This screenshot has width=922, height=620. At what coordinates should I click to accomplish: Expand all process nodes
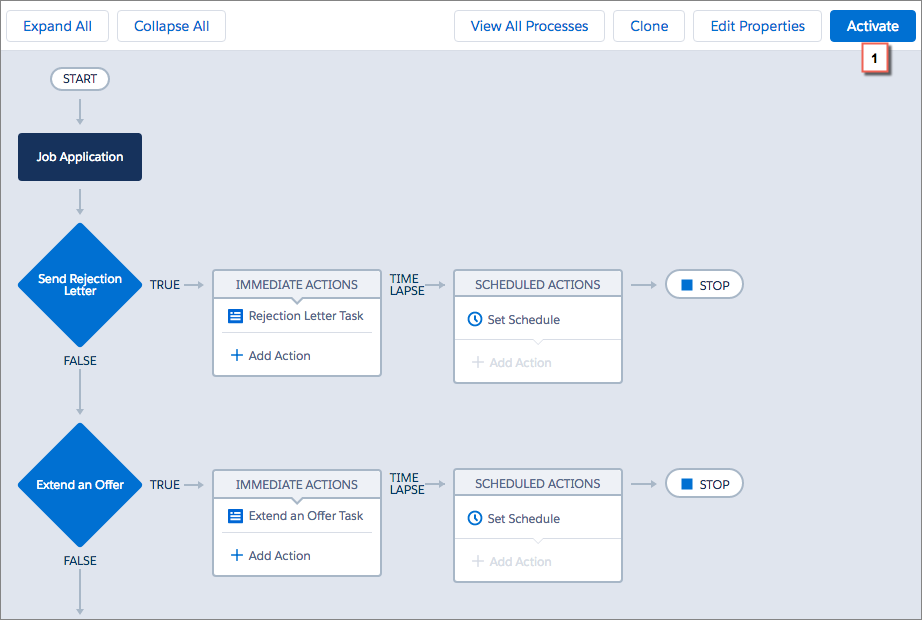(x=57, y=26)
